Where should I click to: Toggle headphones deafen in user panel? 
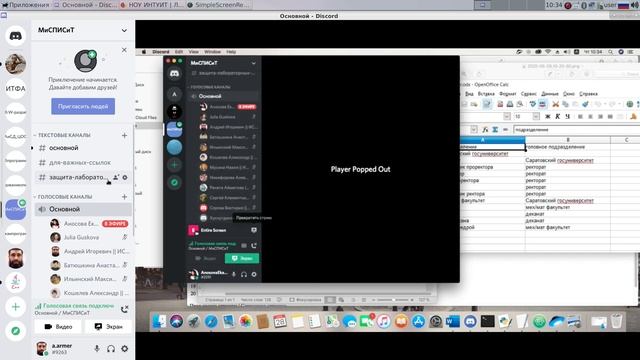(111, 349)
